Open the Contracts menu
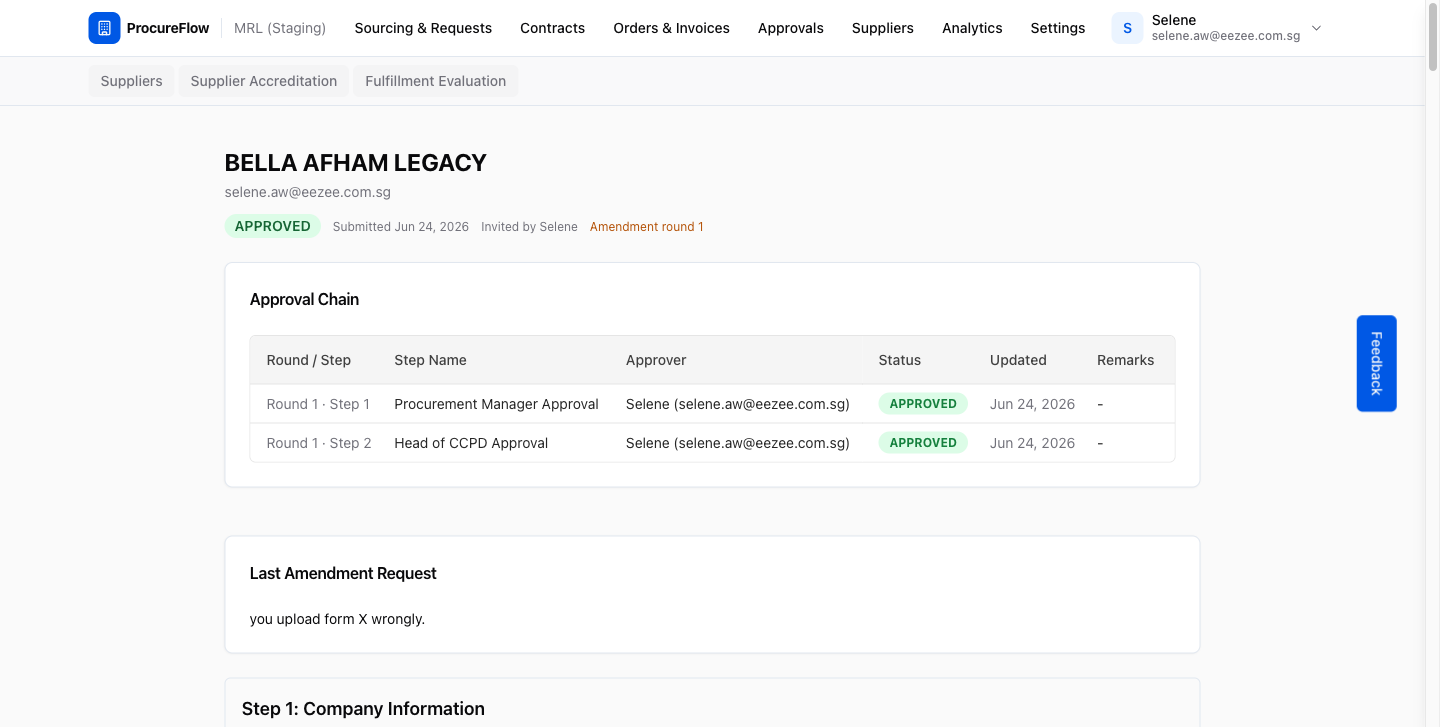 tap(552, 28)
